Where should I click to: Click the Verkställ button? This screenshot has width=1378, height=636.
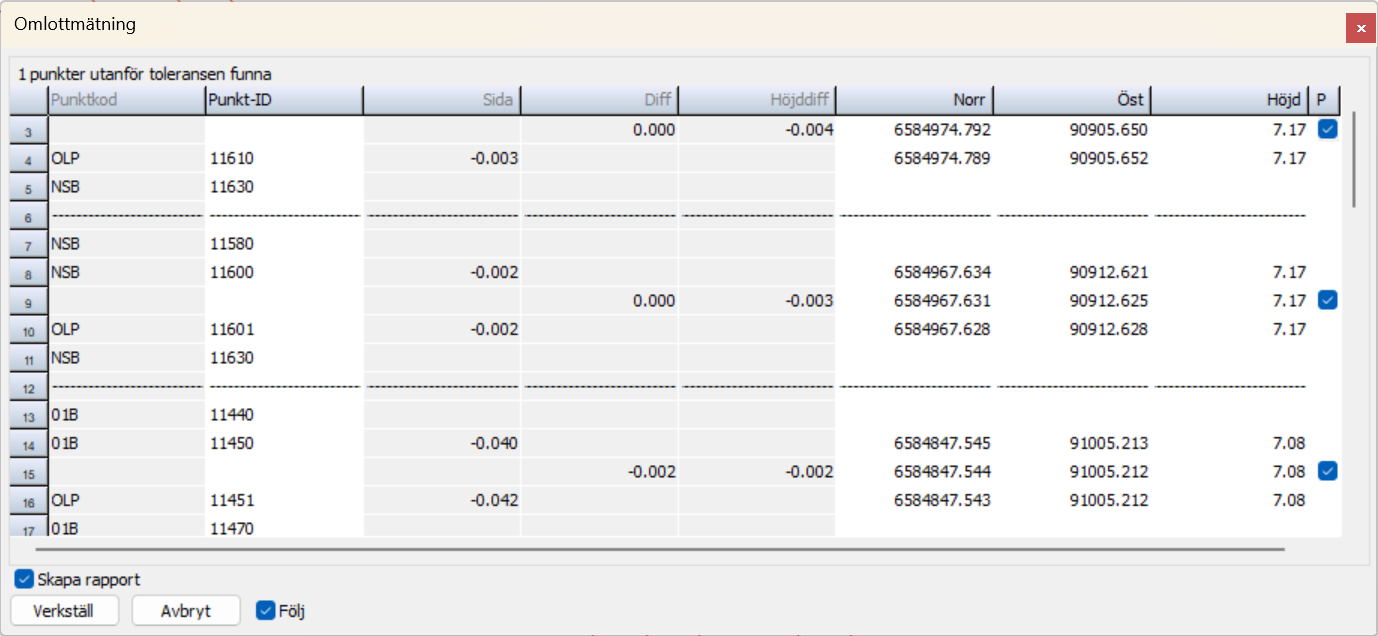(64, 611)
